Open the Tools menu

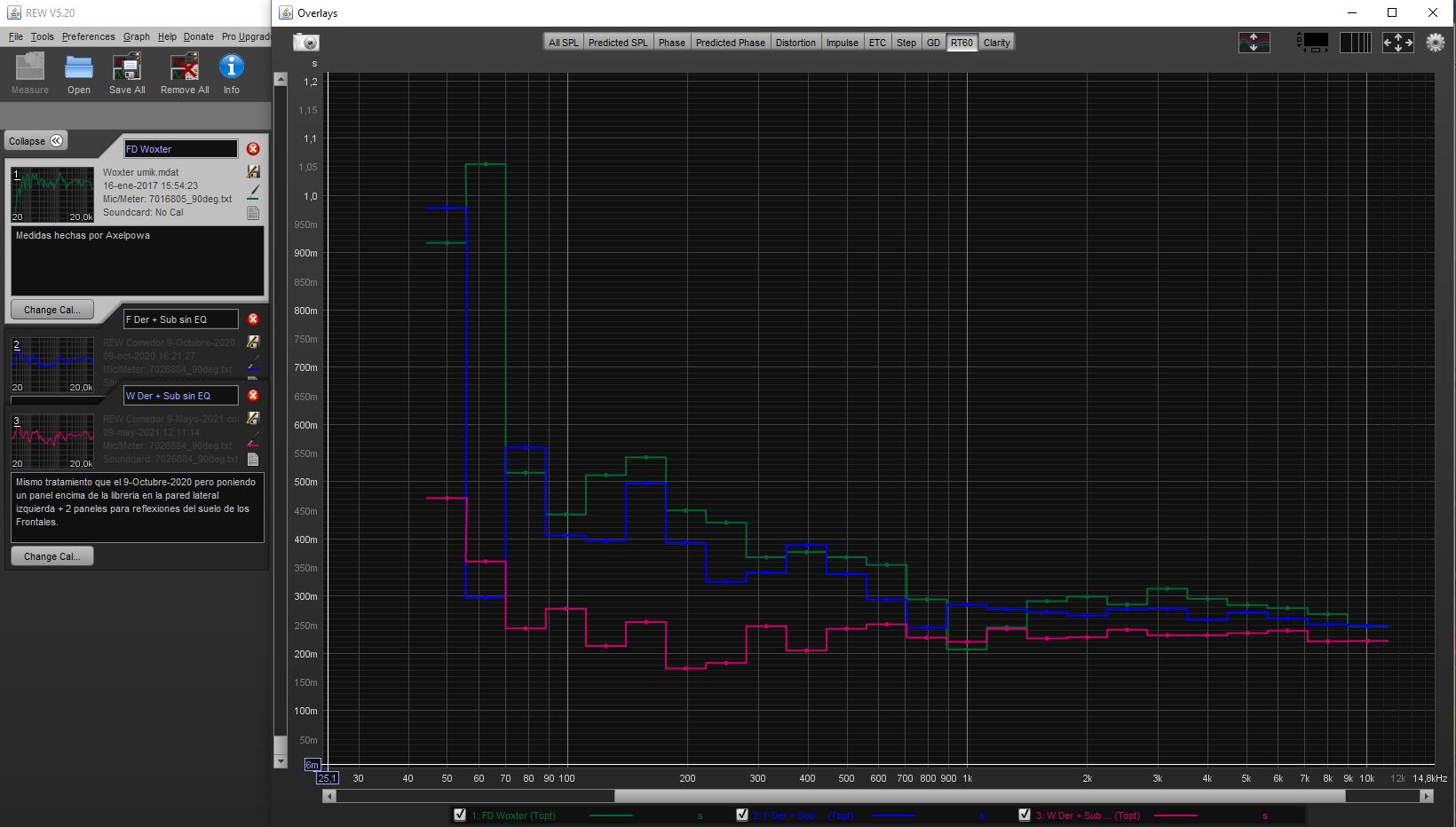click(42, 36)
